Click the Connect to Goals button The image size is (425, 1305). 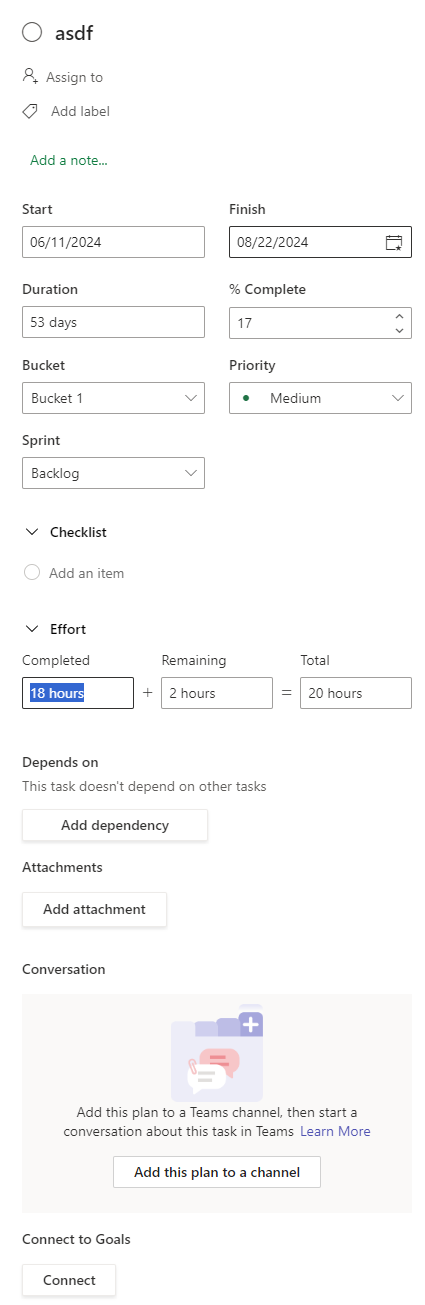click(69, 1280)
